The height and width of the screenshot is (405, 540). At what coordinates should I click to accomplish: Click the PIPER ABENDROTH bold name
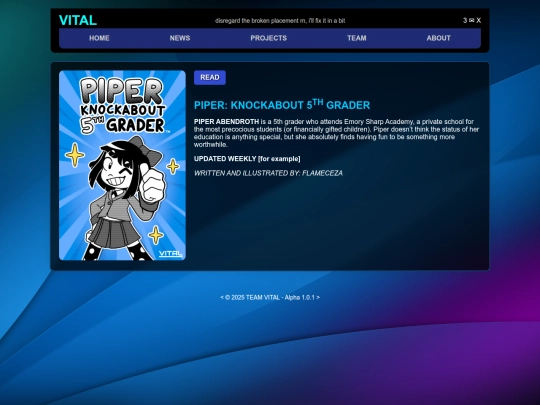(x=226, y=122)
